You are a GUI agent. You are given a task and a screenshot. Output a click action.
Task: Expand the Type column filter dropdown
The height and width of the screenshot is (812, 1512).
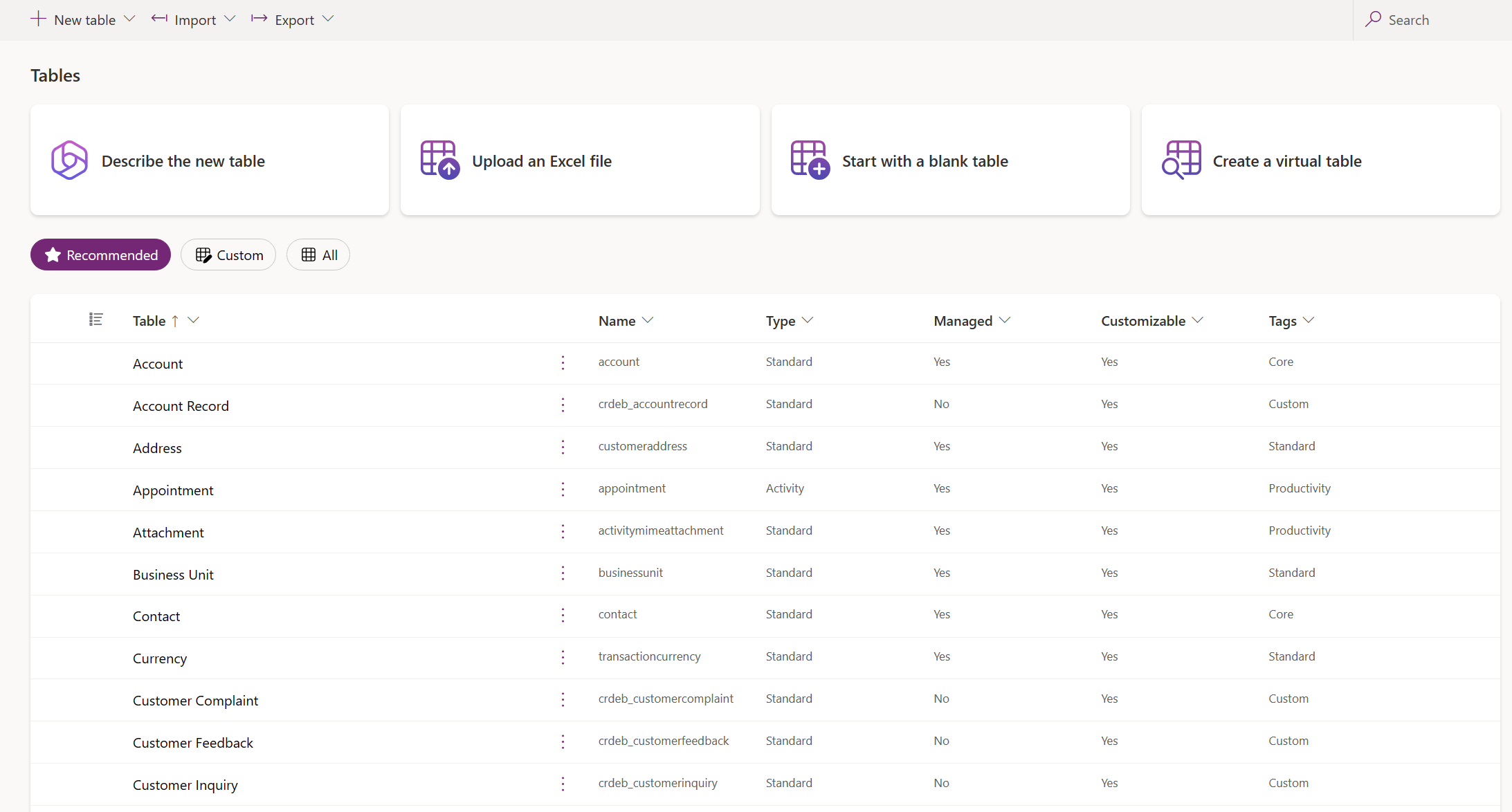pyautogui.click(x=809, y=320)
